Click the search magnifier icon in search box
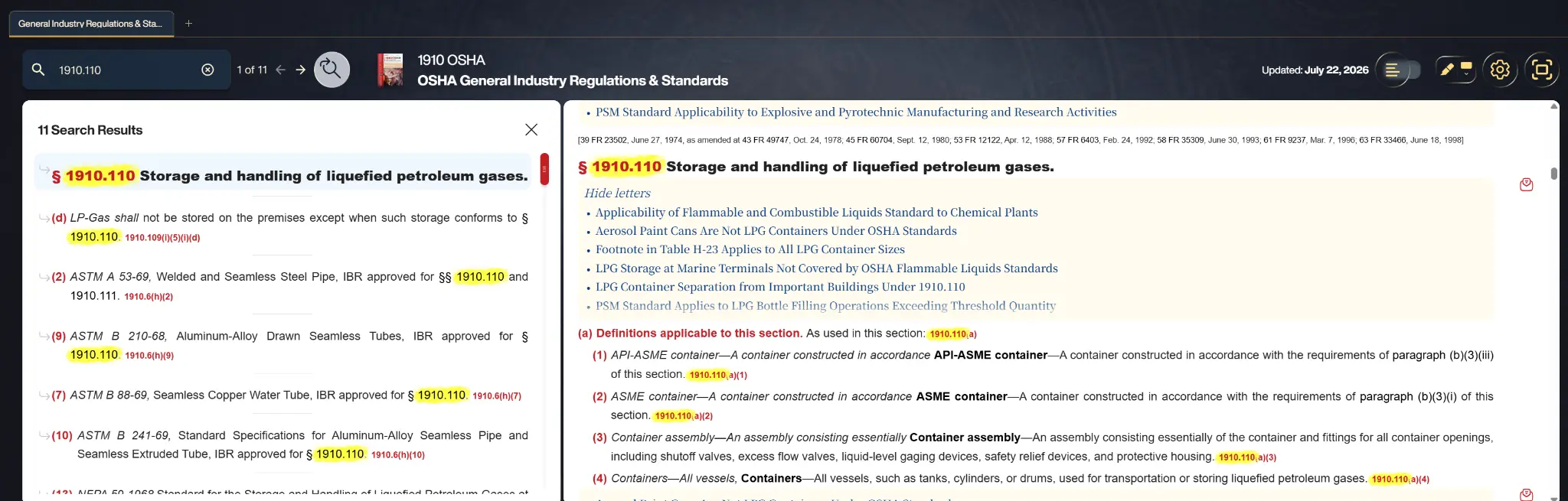The image size is (1568, 501). [x=38, y=70]
